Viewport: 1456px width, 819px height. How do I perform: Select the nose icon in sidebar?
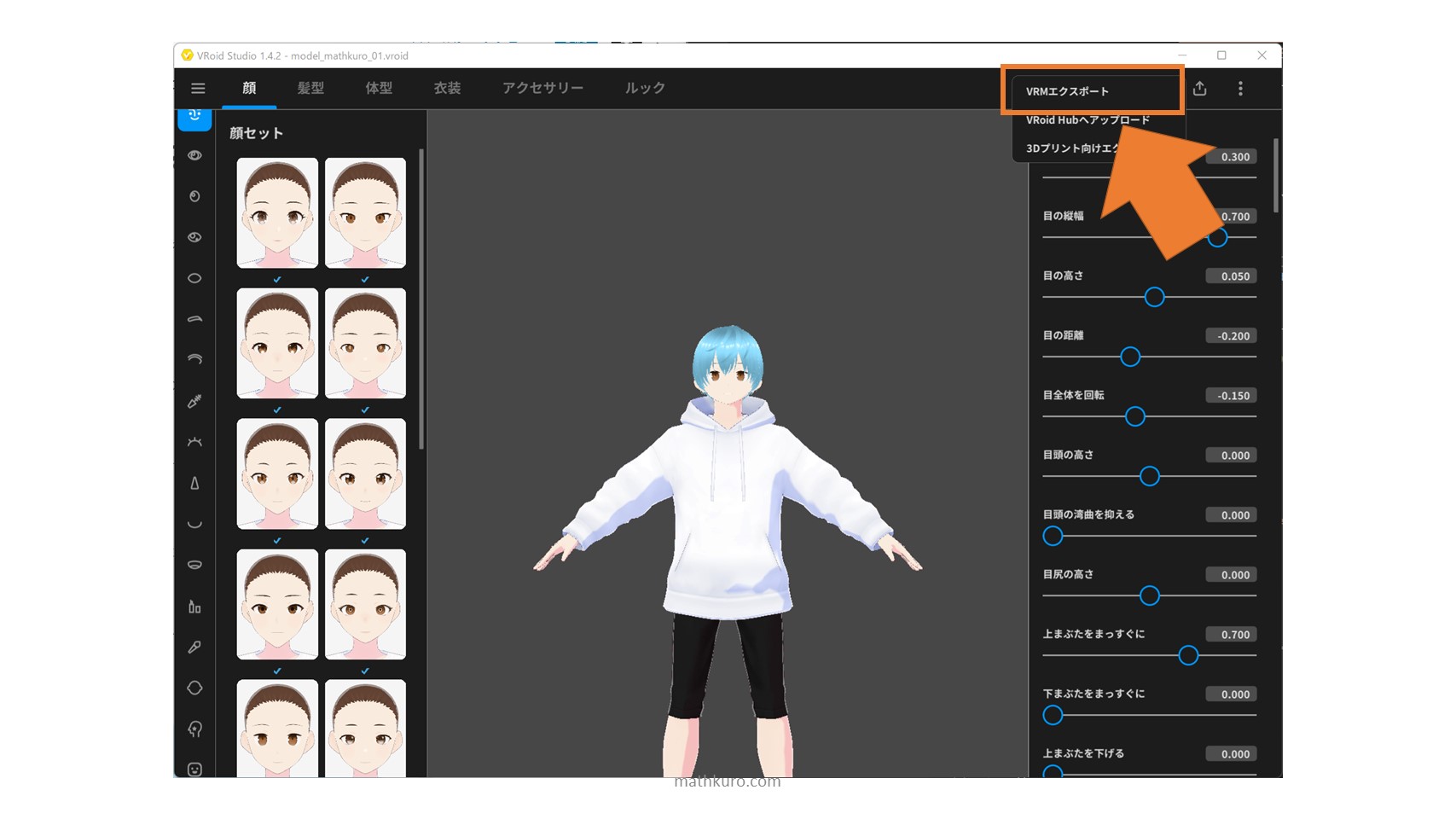pos(194,483)
